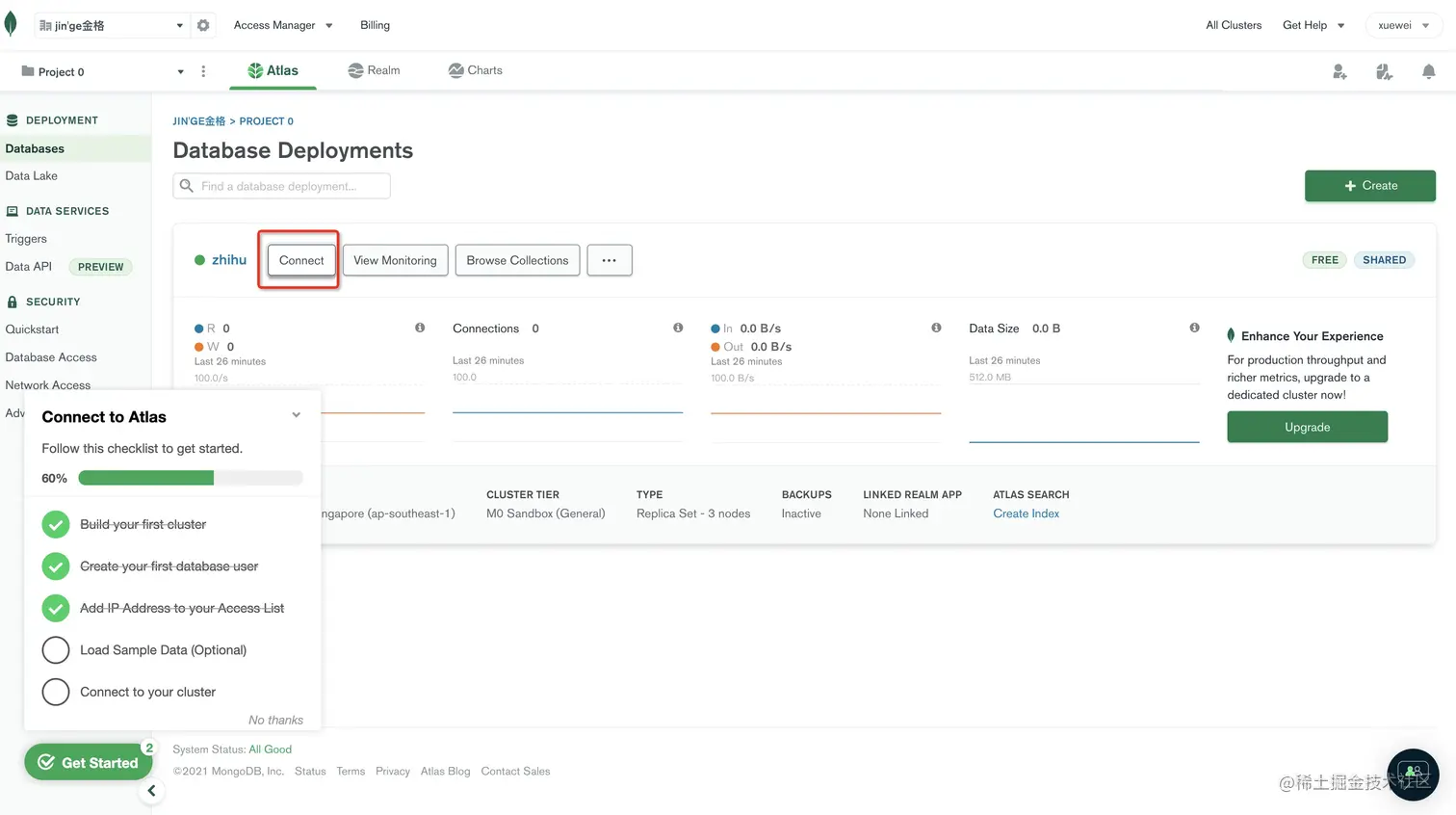Open the support chat bubble icon
The height and width of the screenshot is (815, 1456).
tap(1413, 775)
